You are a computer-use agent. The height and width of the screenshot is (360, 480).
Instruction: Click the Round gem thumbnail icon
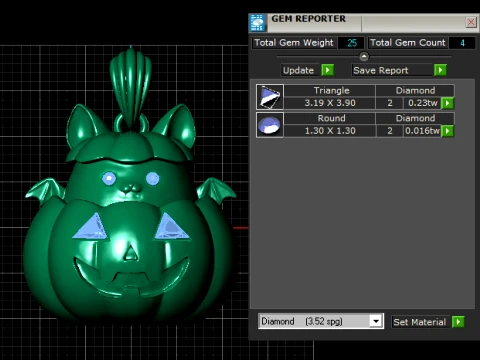click(270, 125)
